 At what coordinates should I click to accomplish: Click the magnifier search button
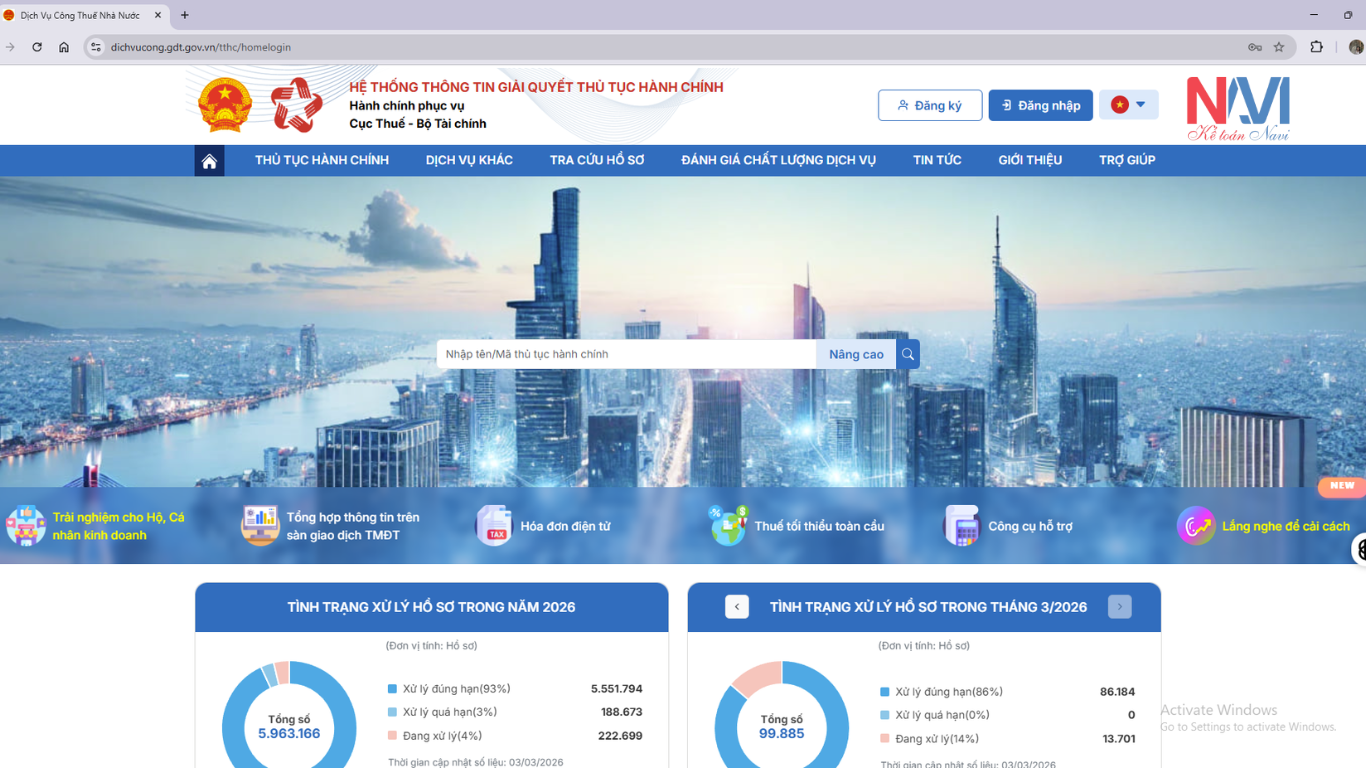pyautogui.click(x=908, y=354)
